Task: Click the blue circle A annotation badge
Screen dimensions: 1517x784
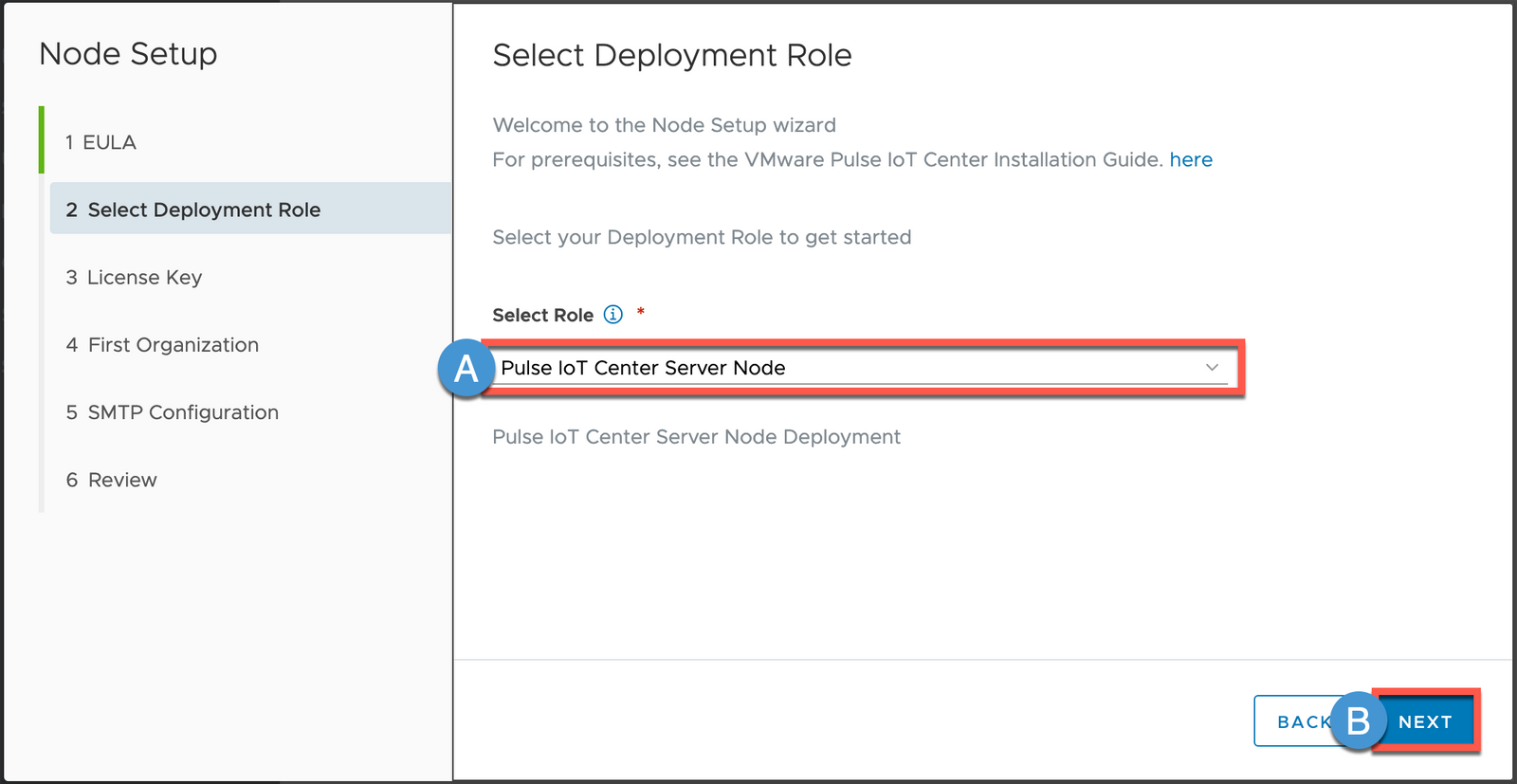Action: coord(466,368)
